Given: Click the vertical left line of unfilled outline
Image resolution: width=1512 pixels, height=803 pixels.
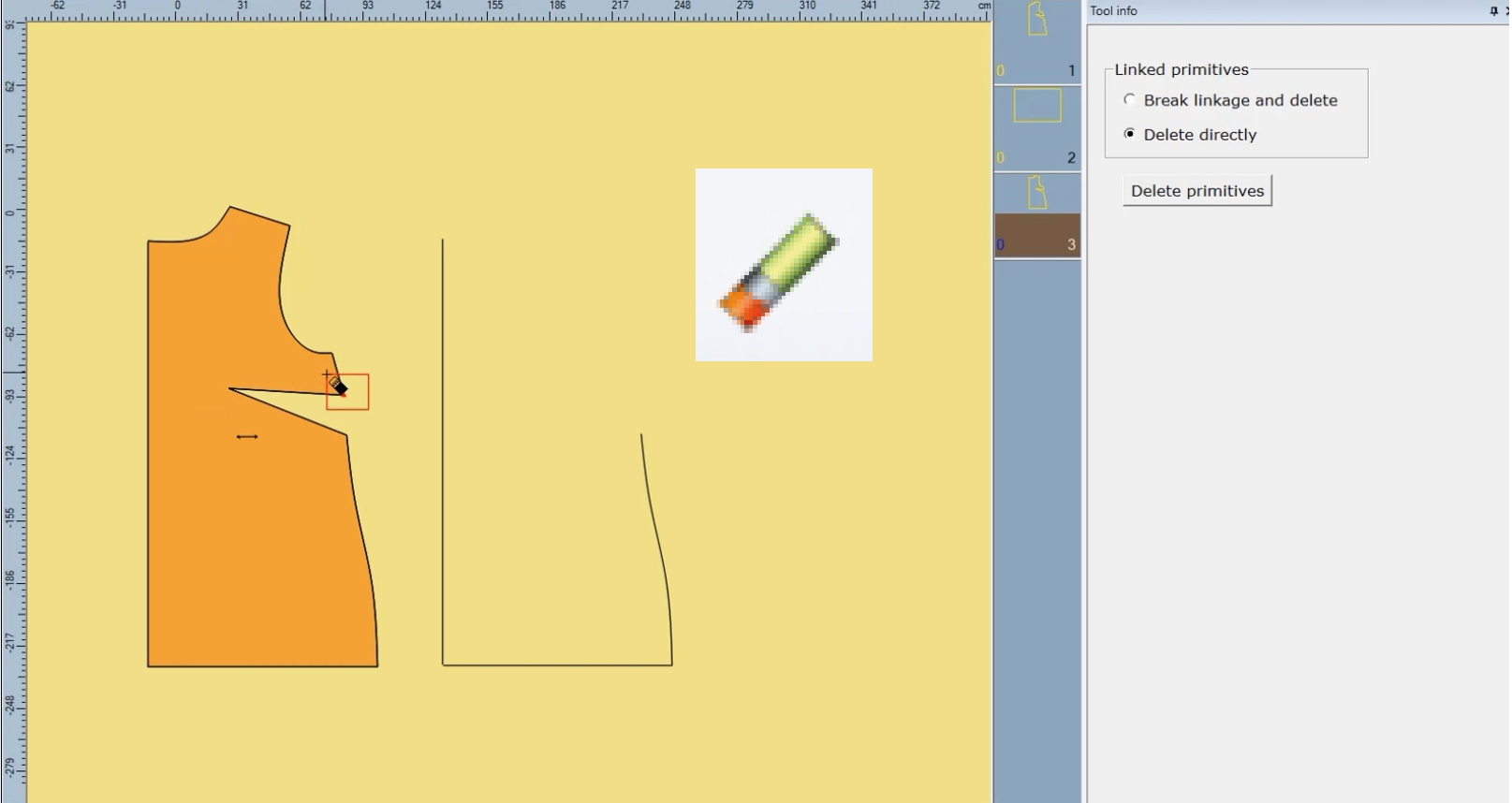Looking at the screenshot, I should (x=443, y=452).
